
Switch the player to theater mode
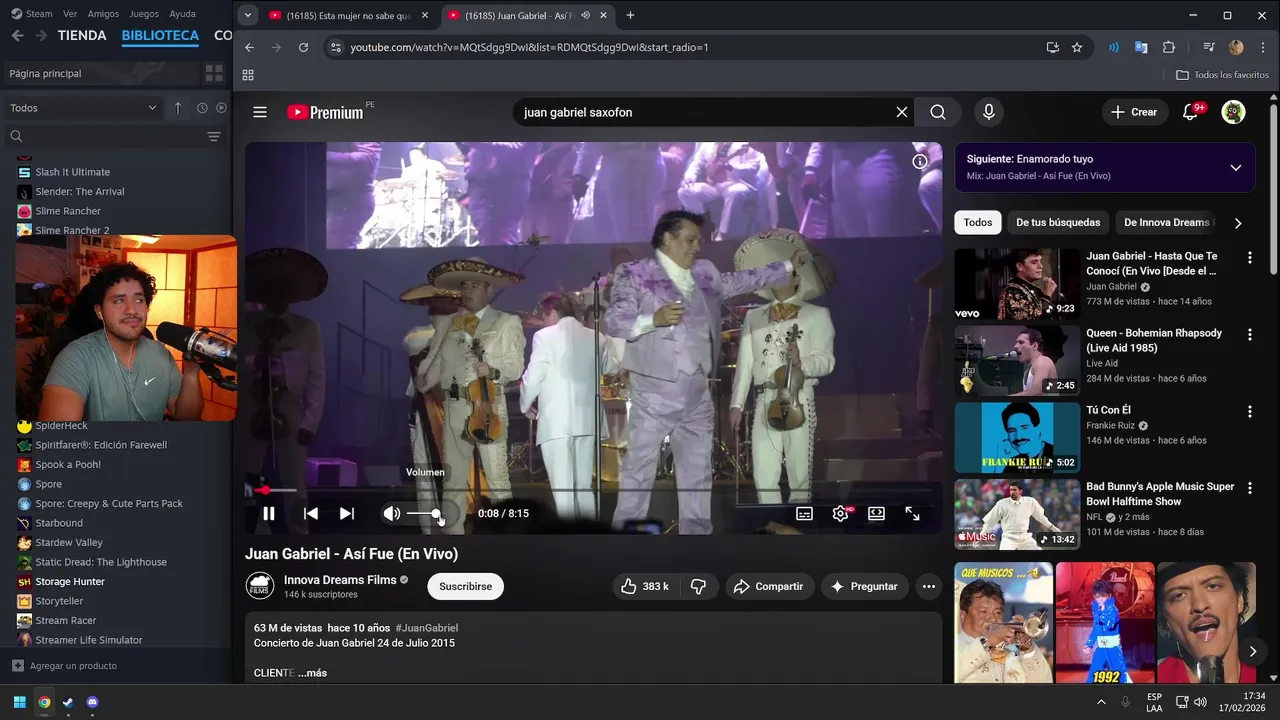(876, 513)
